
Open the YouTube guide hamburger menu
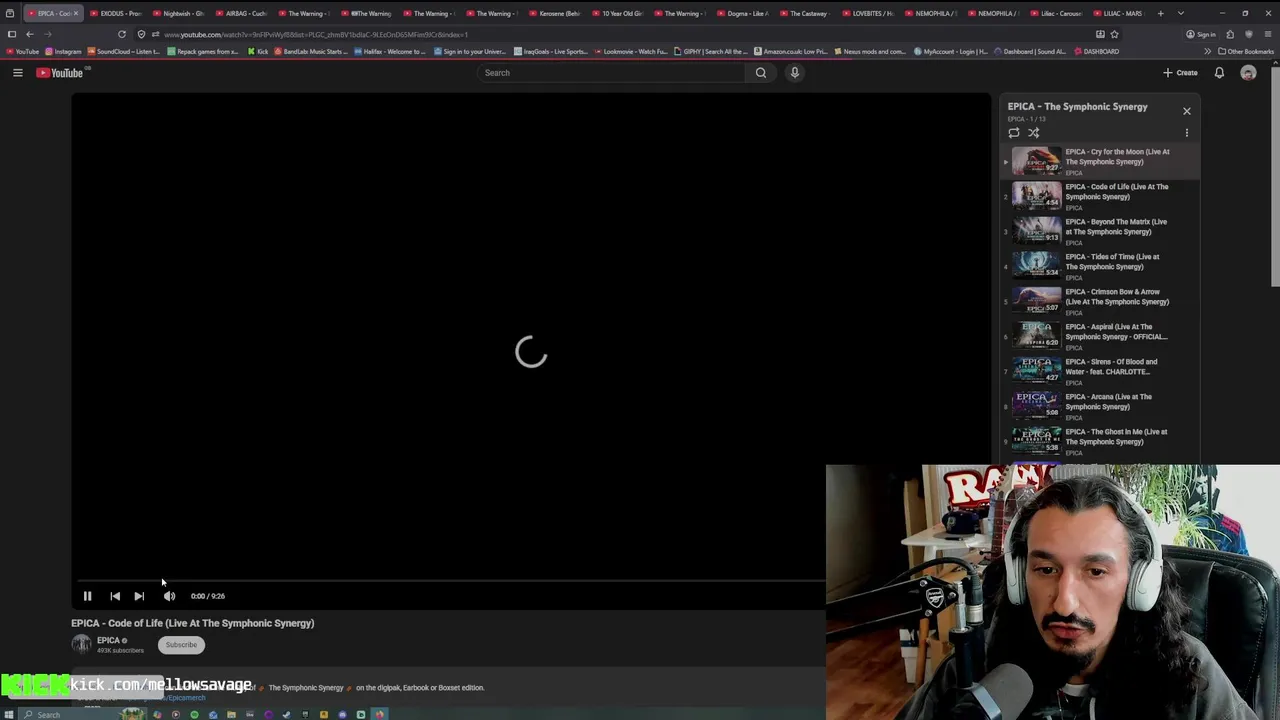(17, 72)
